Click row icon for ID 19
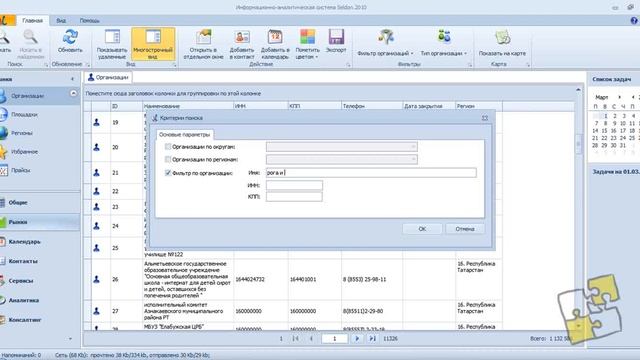This screenshot has width=640, height=360. 97,122
